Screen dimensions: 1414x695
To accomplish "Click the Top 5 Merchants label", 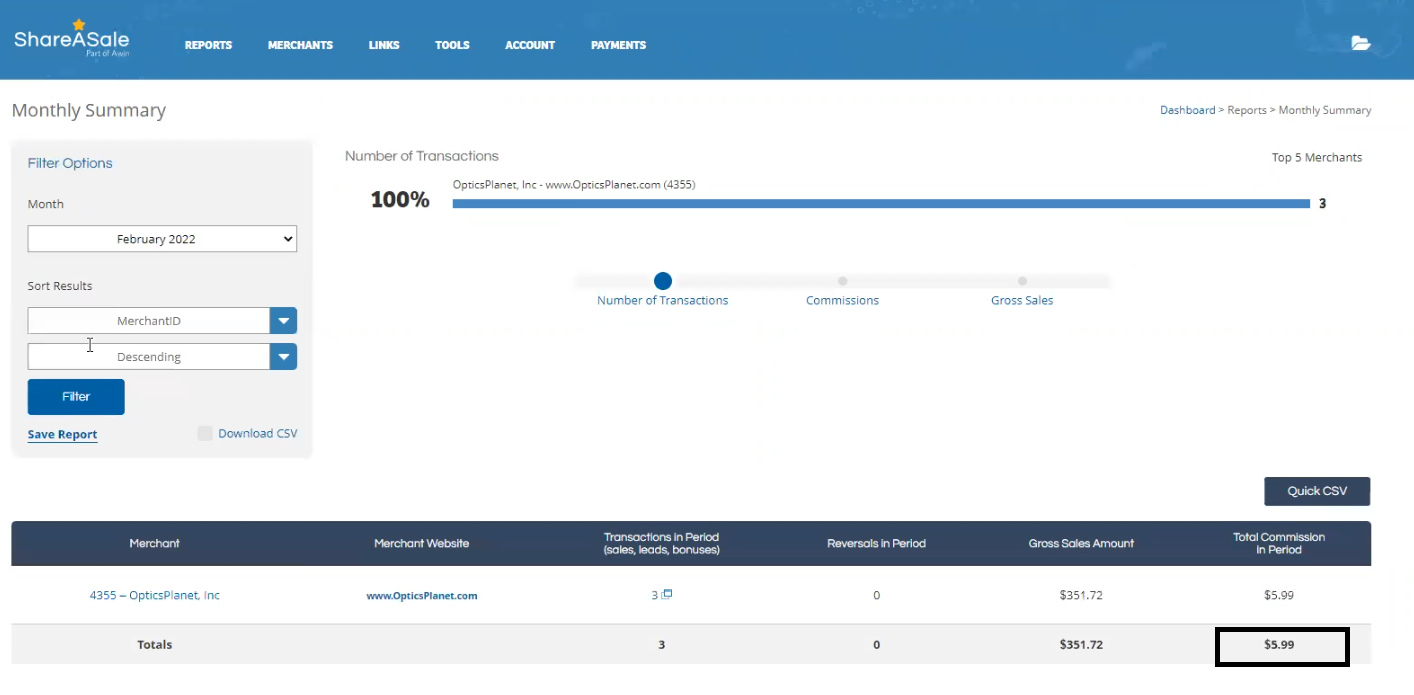I will click(x=1317, y=157).
